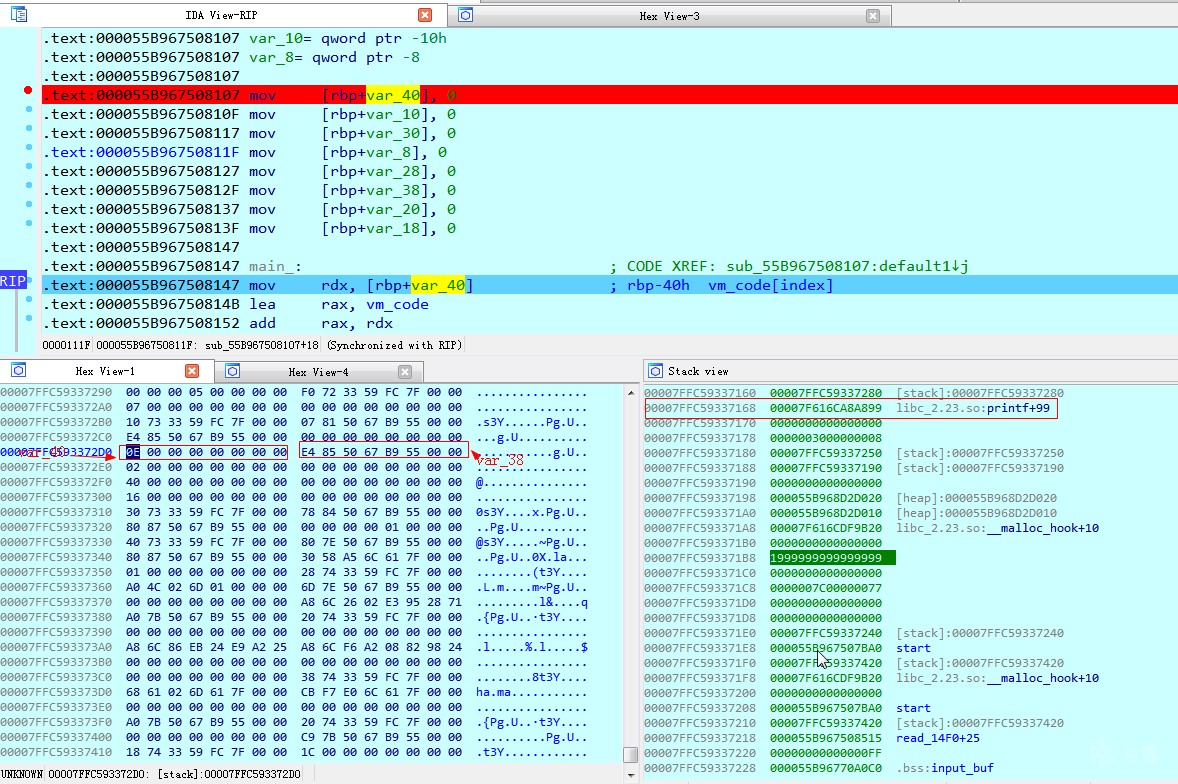Click the gutter dot beside address 55B96750812F
Screen dimensions: 1178x784
point(29,185)
